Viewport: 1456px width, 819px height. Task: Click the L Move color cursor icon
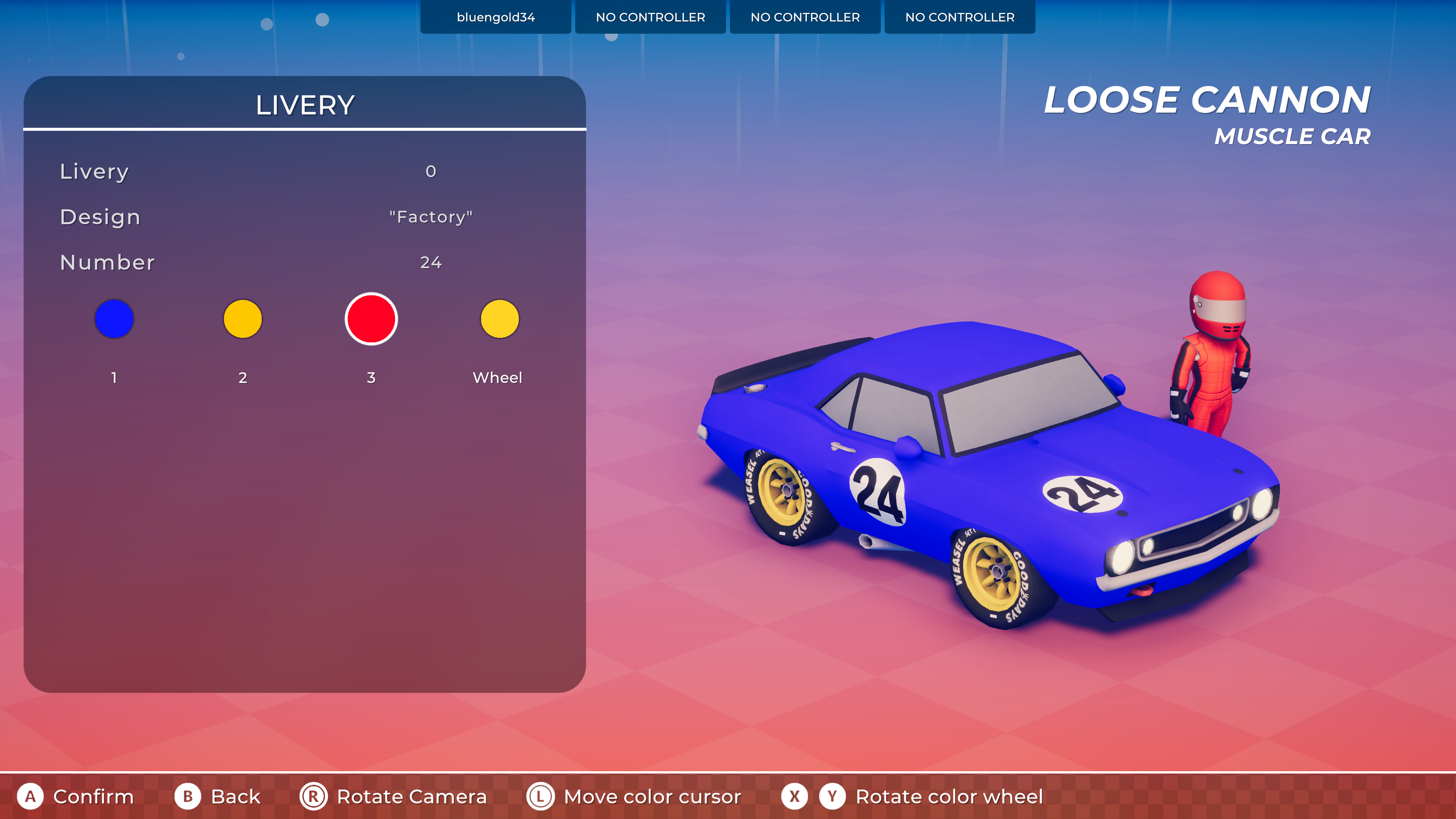coord(540,796)
